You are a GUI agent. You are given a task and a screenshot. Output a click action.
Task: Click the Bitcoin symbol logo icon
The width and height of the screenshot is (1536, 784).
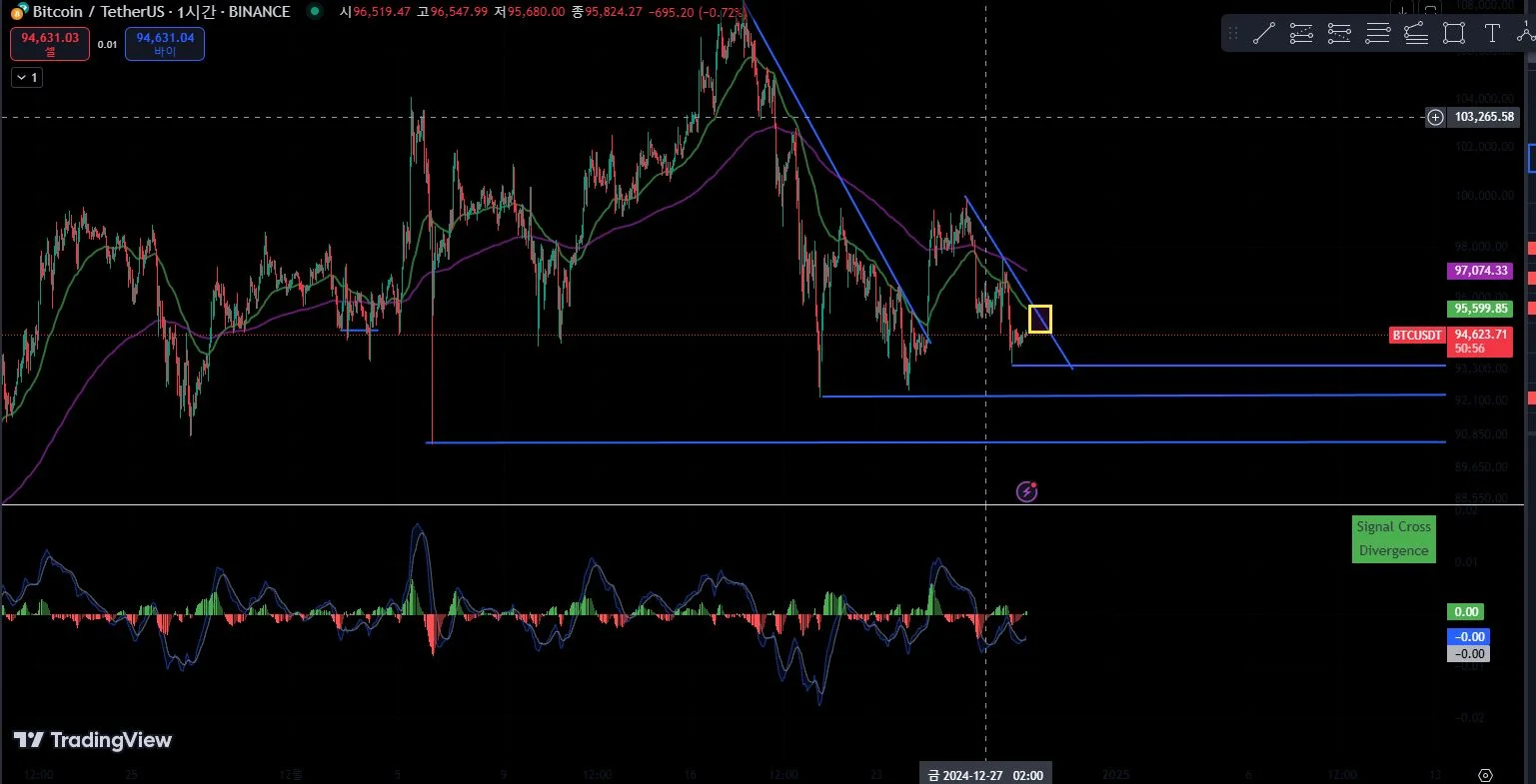(18, 12)
